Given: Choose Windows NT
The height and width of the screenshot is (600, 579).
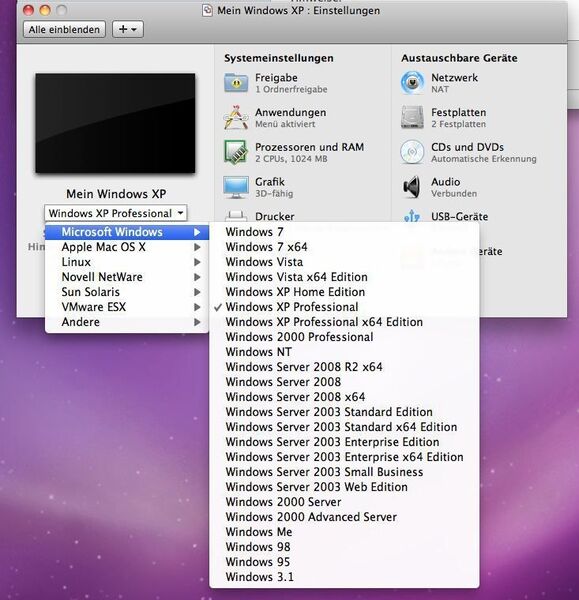Looking at the screenshot, I should coord(344,352).
